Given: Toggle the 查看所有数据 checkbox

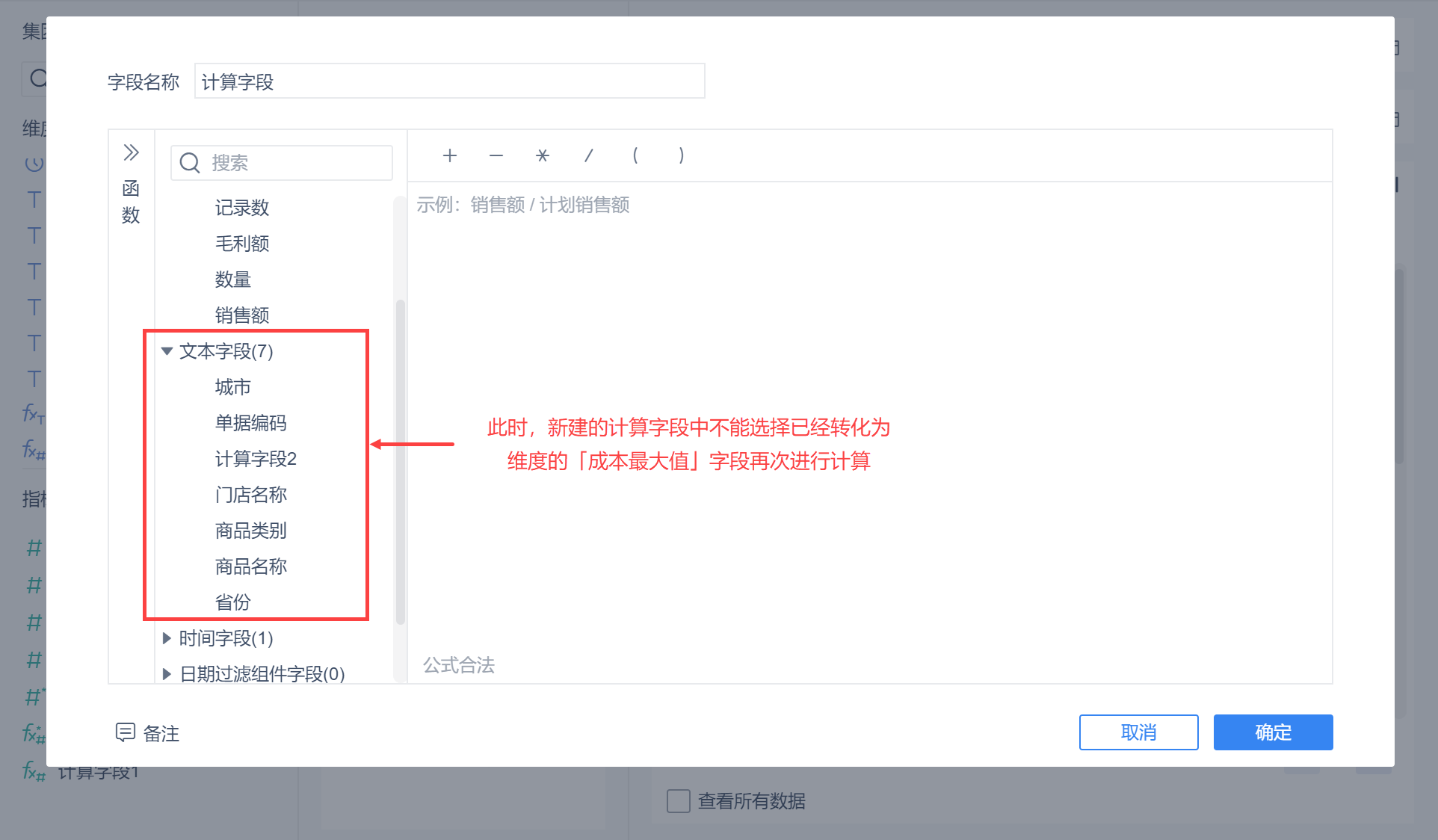Looking at the screenshot, I should click(x=678, y=801).
